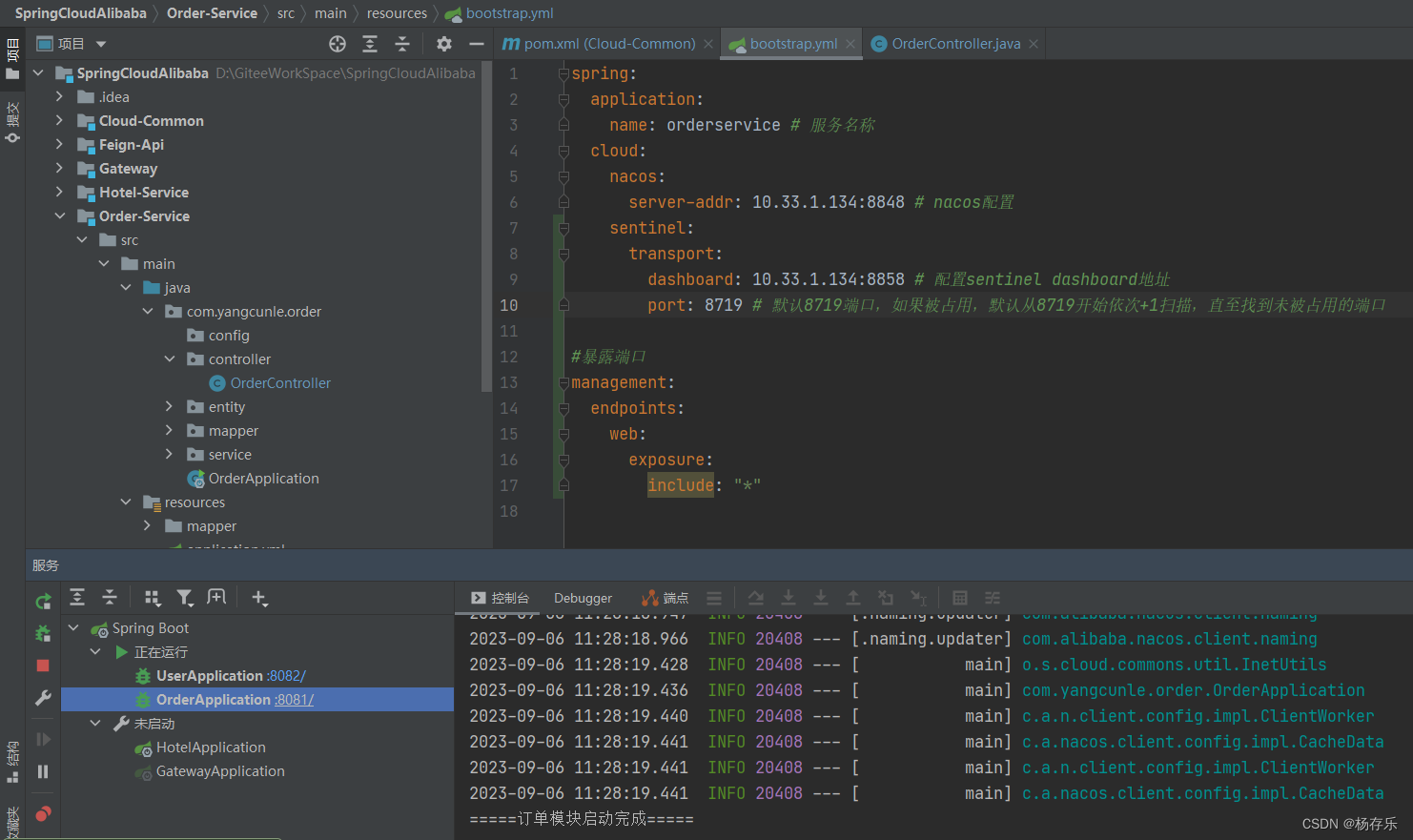This screenshot has height=840, width=1413.
Task: Rerun the service with green rerun icon
Action: pos(43,602)
